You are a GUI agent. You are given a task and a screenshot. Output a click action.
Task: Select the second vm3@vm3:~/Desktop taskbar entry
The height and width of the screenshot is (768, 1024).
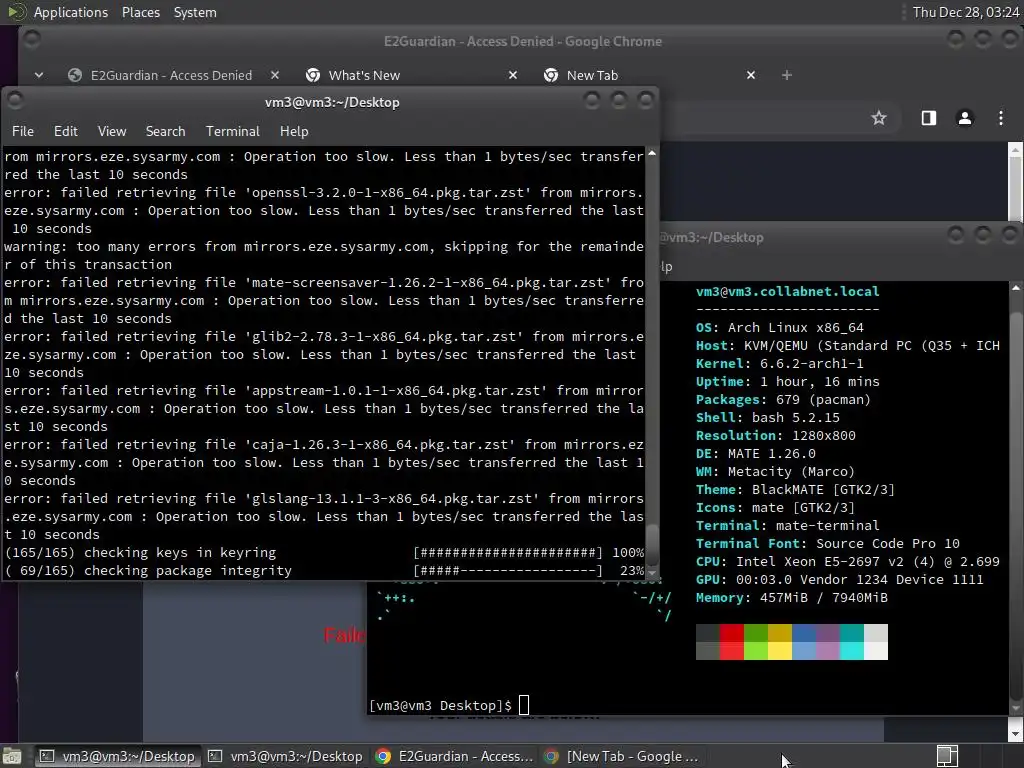pyautogui.click(x=285, y=756)
